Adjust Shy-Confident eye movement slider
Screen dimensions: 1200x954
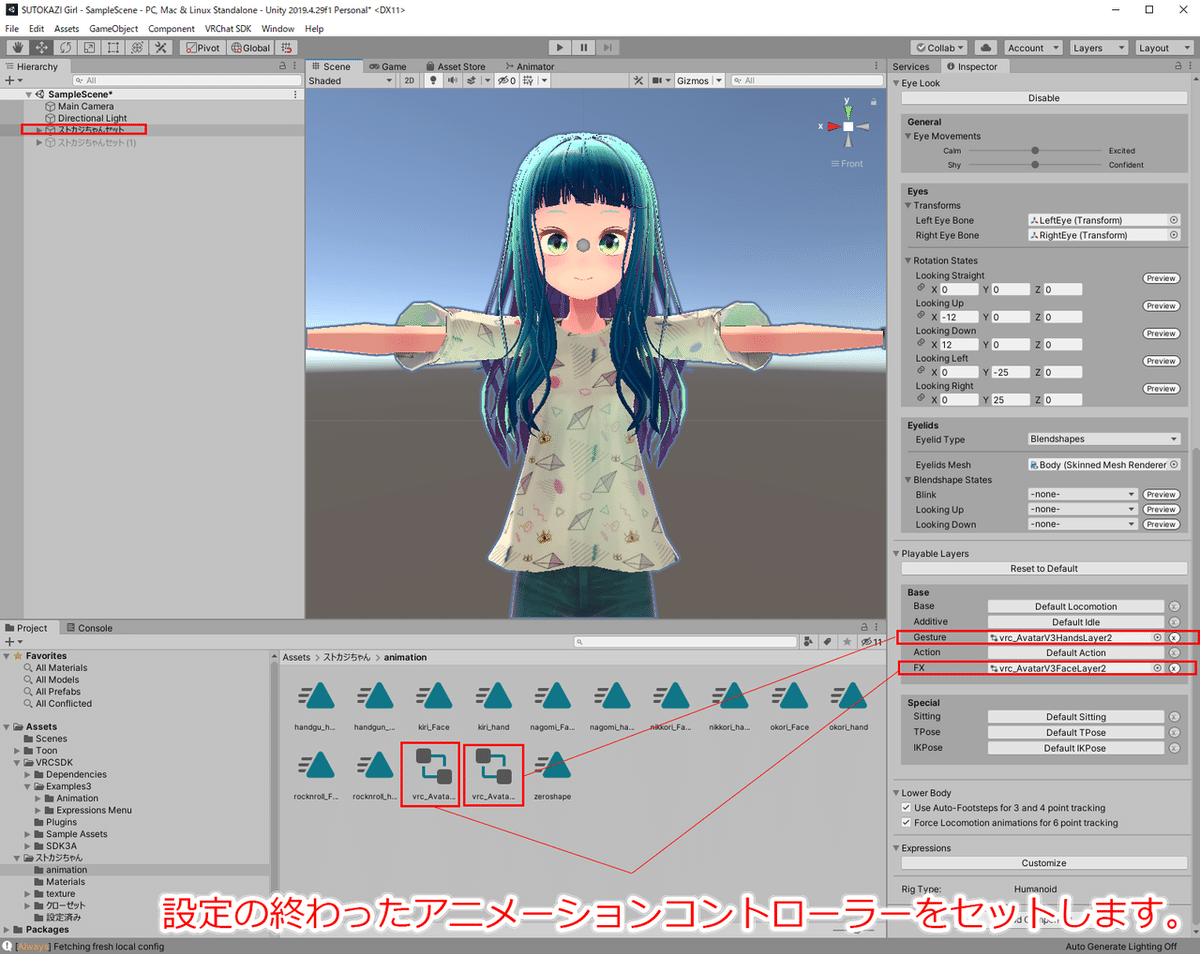pyautogui.click(x=1035, y=165)
